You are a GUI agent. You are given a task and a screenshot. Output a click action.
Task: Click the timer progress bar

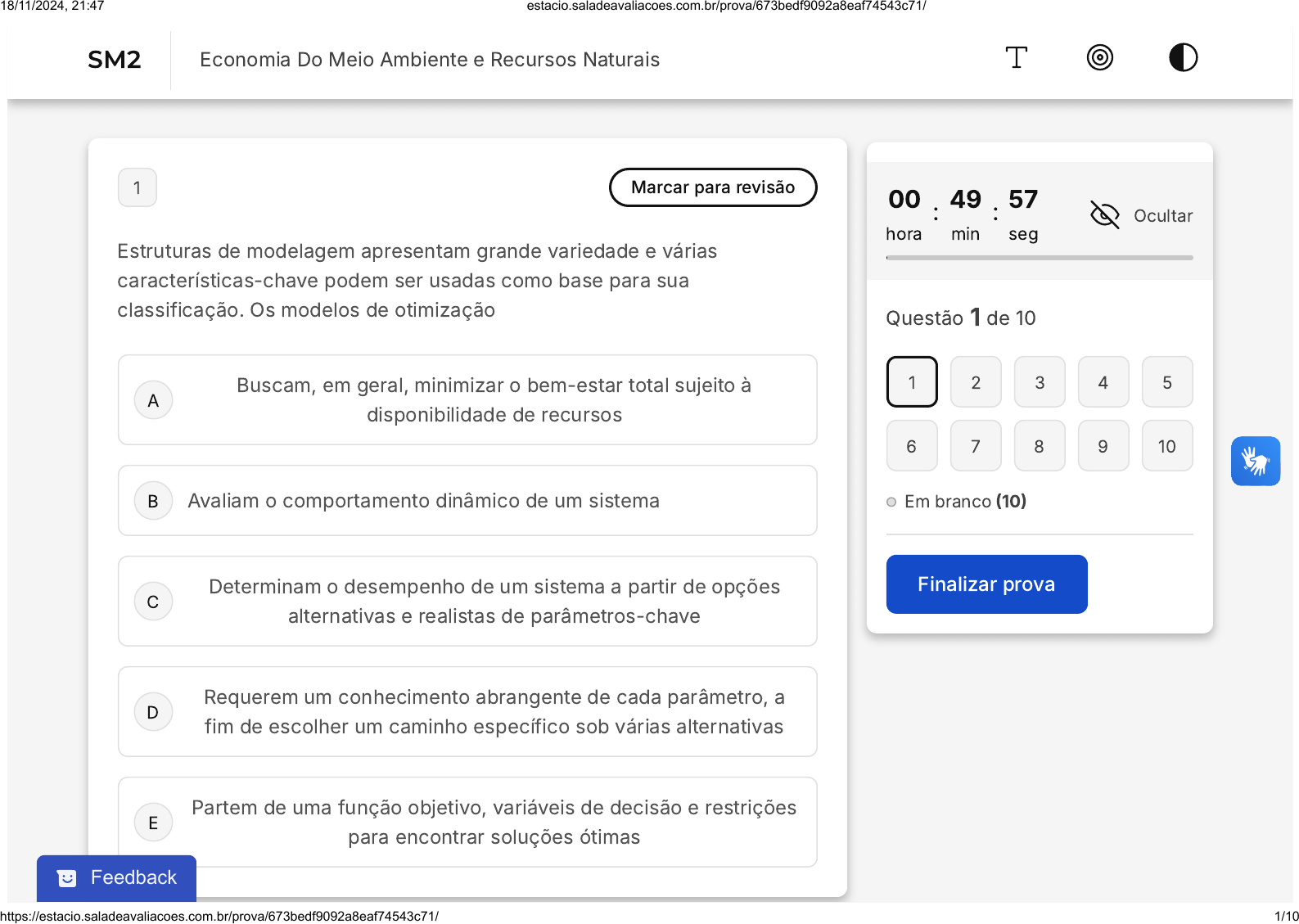[x=1039, y=258]
